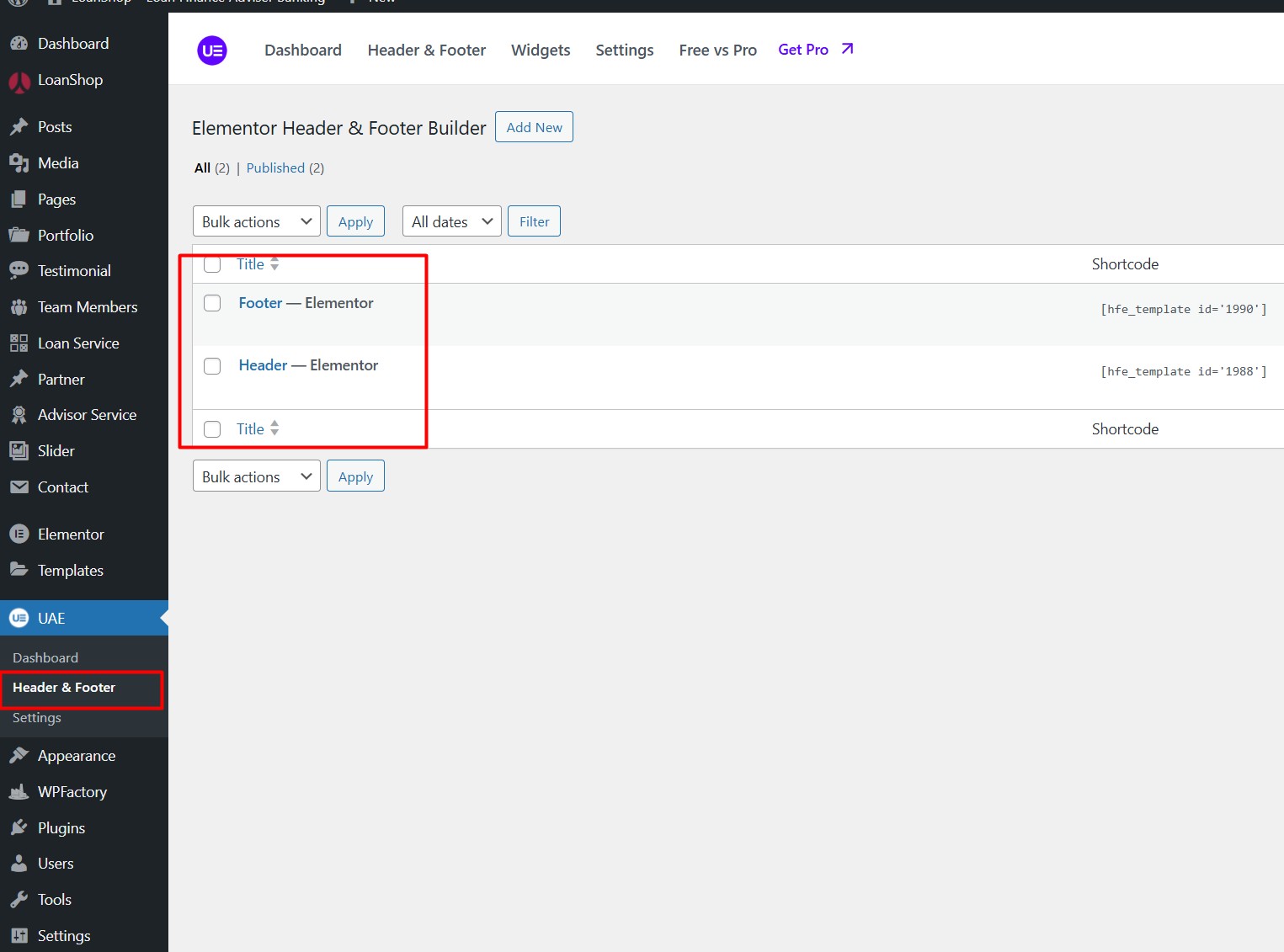This screenshot has height=952, width=1284.
Task: Open the bottom Bulk actions dropdown
Action: pyautogui.click(x=256, y=476)
